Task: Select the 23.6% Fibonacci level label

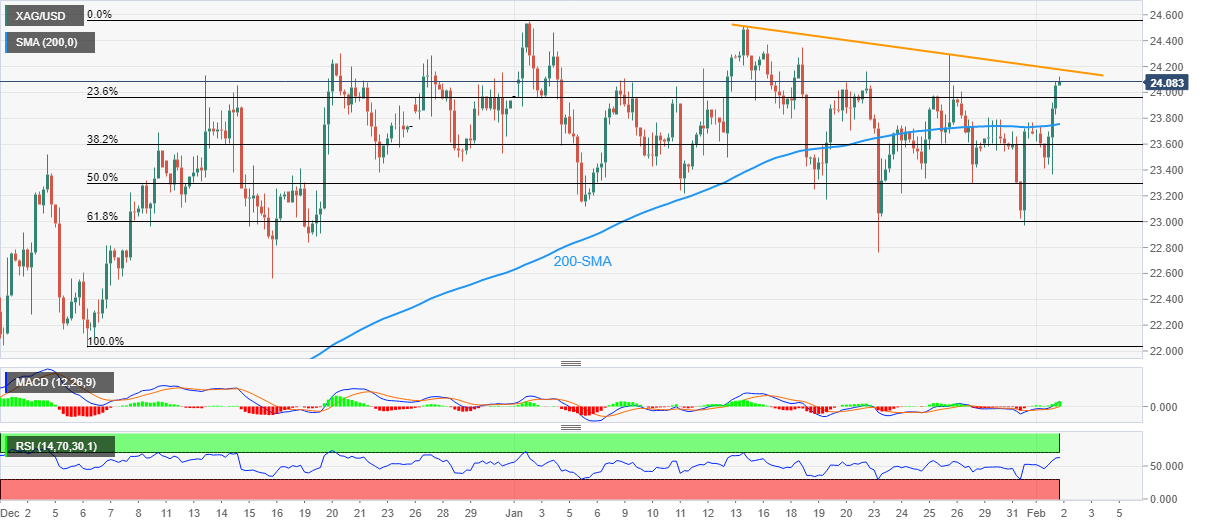Action: [104, 91]
